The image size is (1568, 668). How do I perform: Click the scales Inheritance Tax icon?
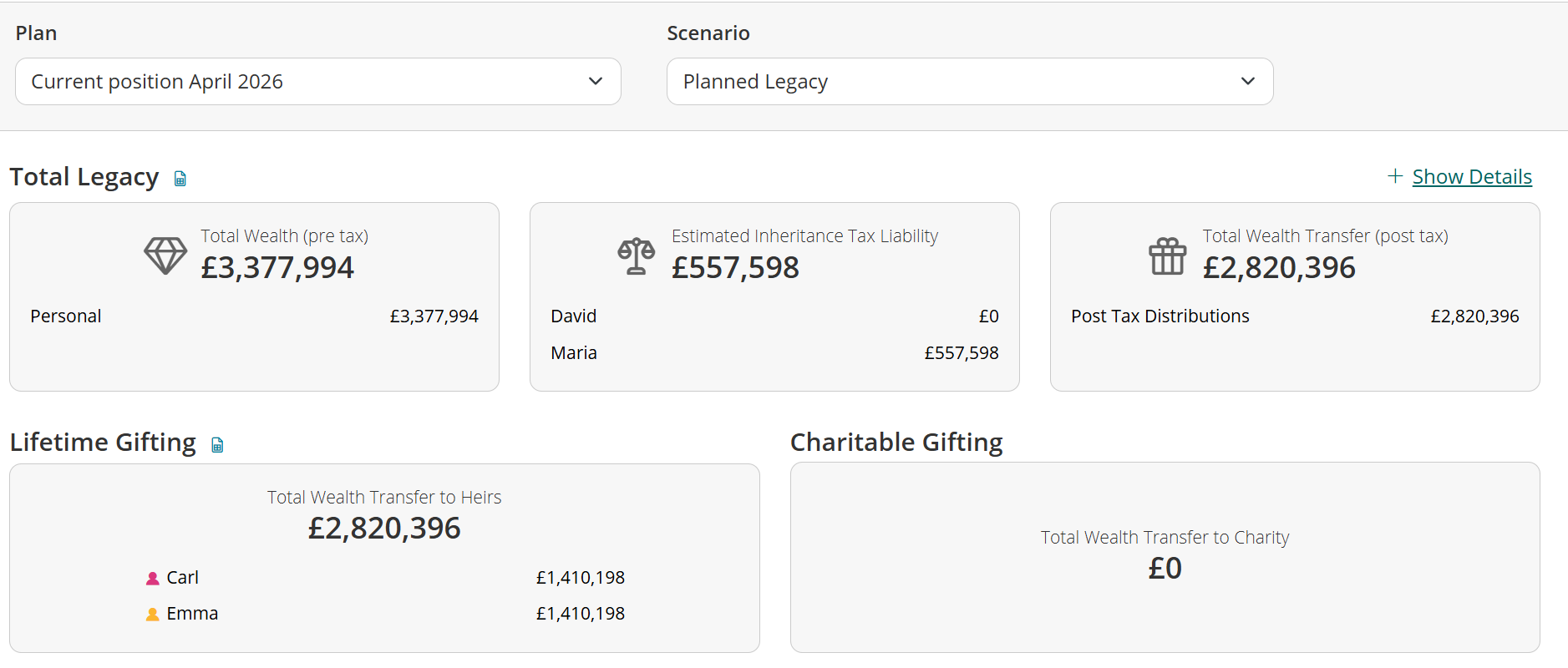[636, 256]
